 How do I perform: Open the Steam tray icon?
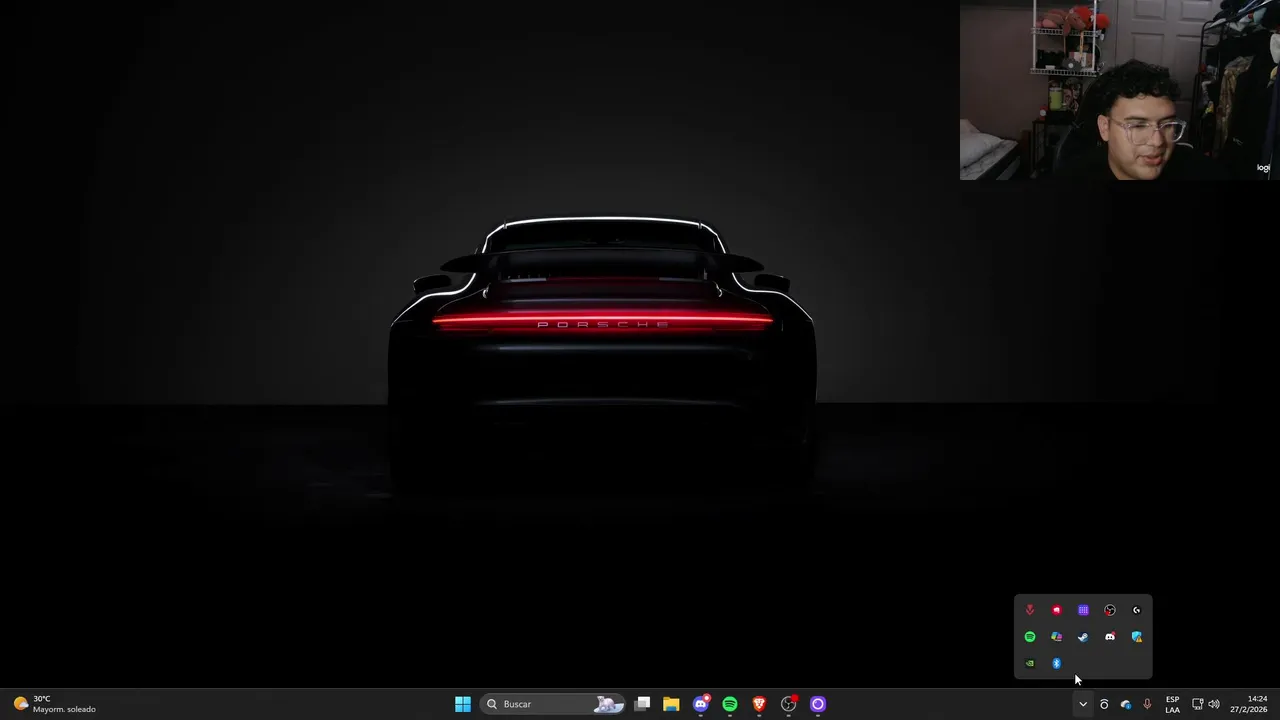(x=1083, y=637)
